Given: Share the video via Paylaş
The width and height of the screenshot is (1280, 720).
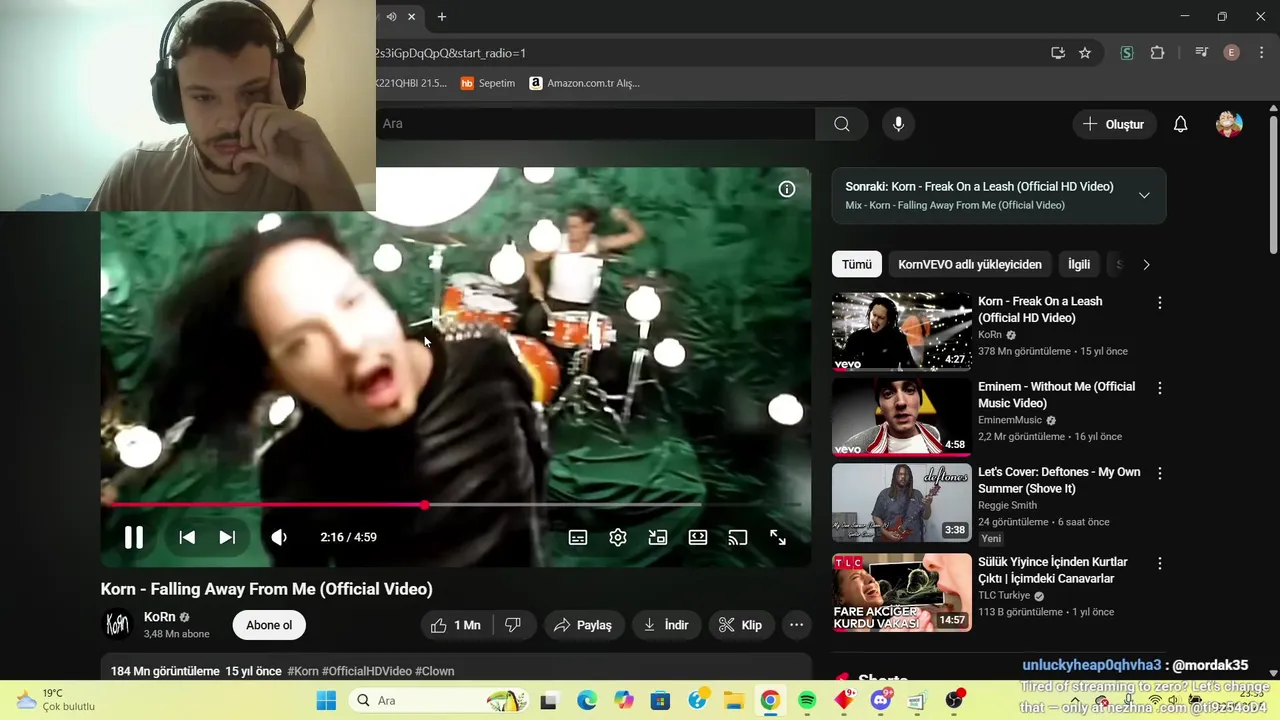Looking at the screenshot, I should point(583,625).
